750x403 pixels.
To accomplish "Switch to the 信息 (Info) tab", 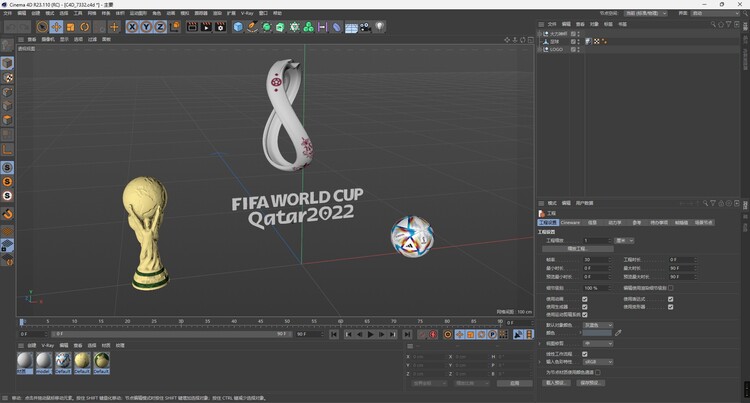I will pos(593,223).
